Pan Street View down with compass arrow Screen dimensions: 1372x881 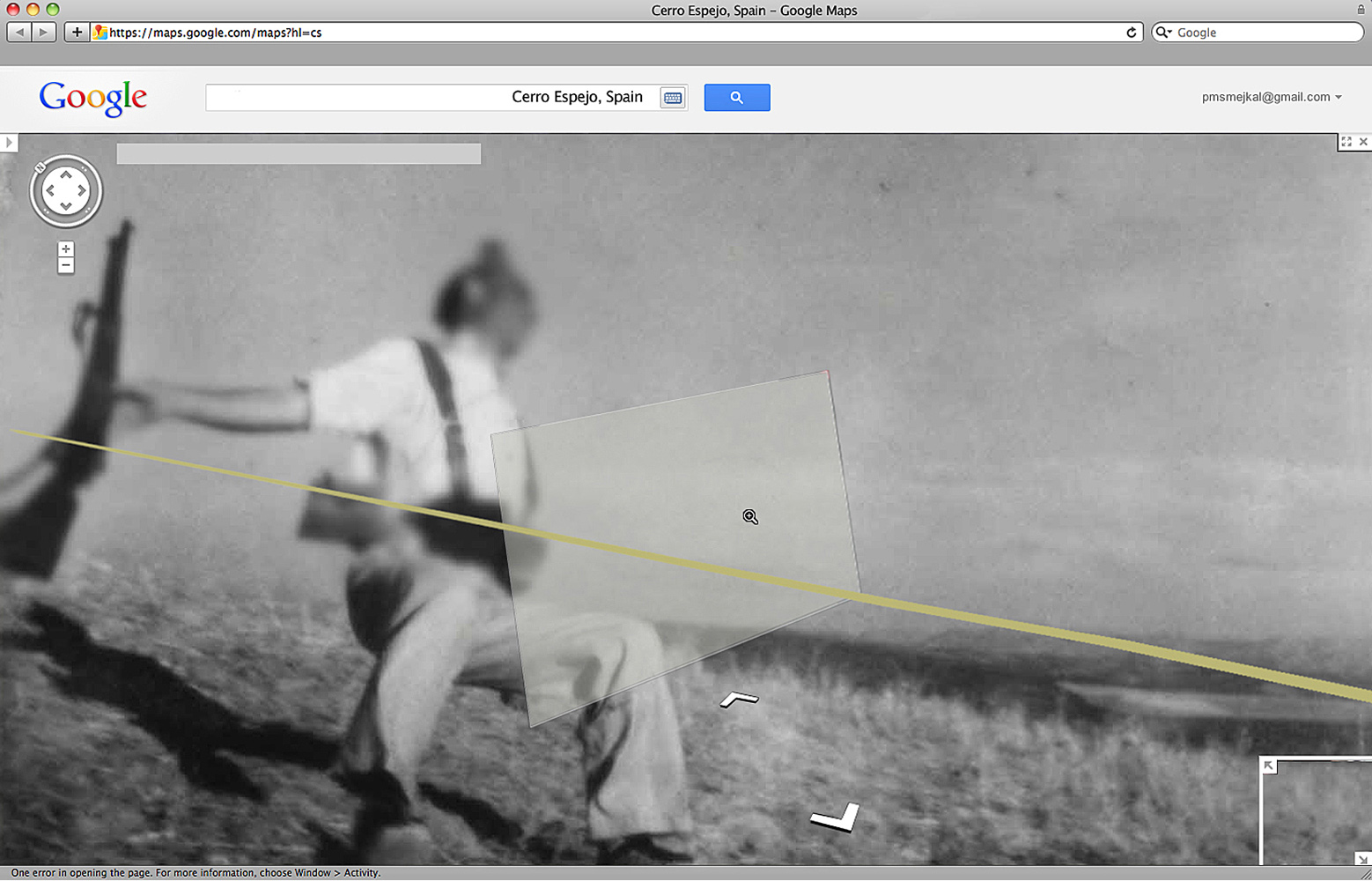click(x=66, y=206)
